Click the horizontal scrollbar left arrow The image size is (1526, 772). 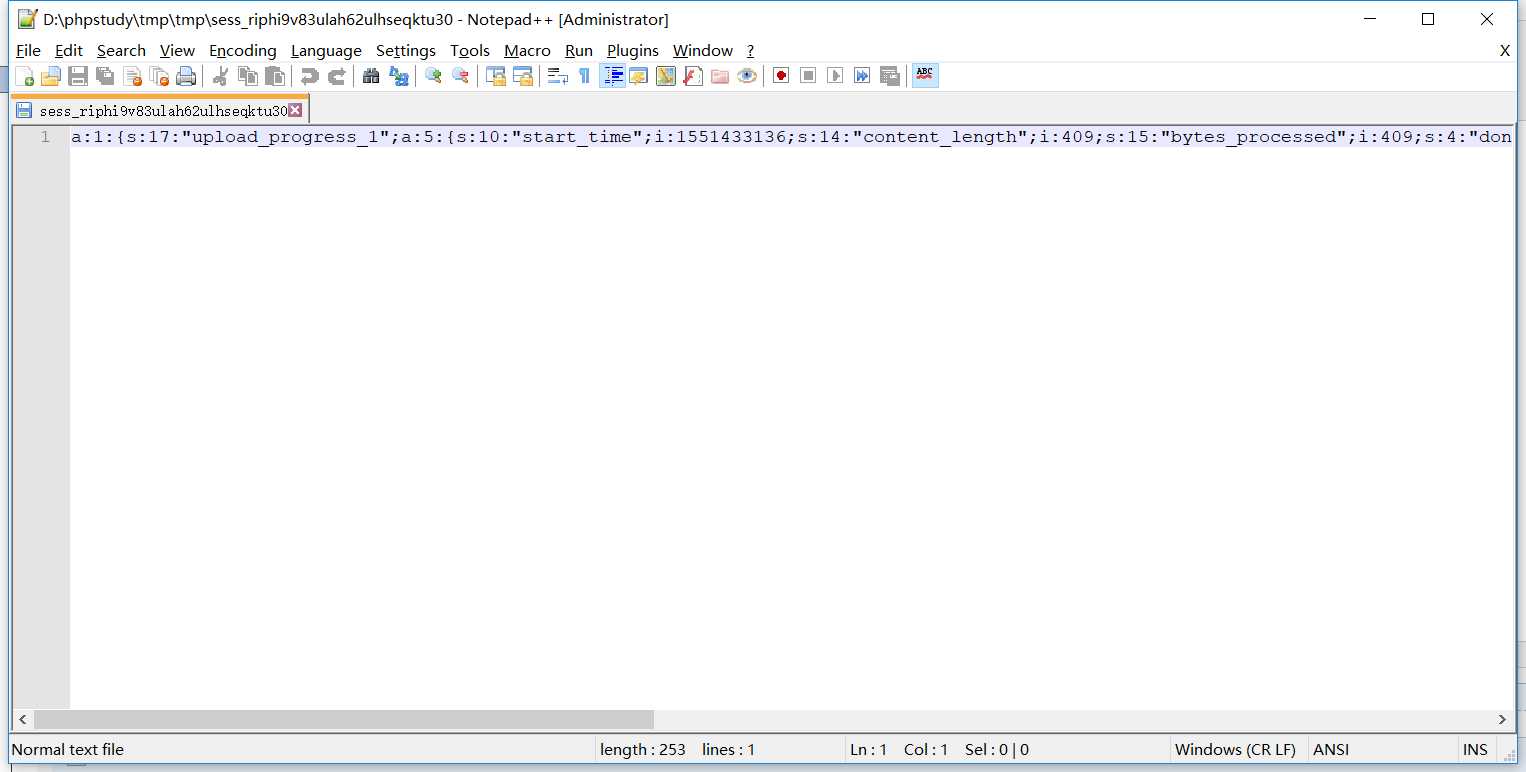coord(23,719)
